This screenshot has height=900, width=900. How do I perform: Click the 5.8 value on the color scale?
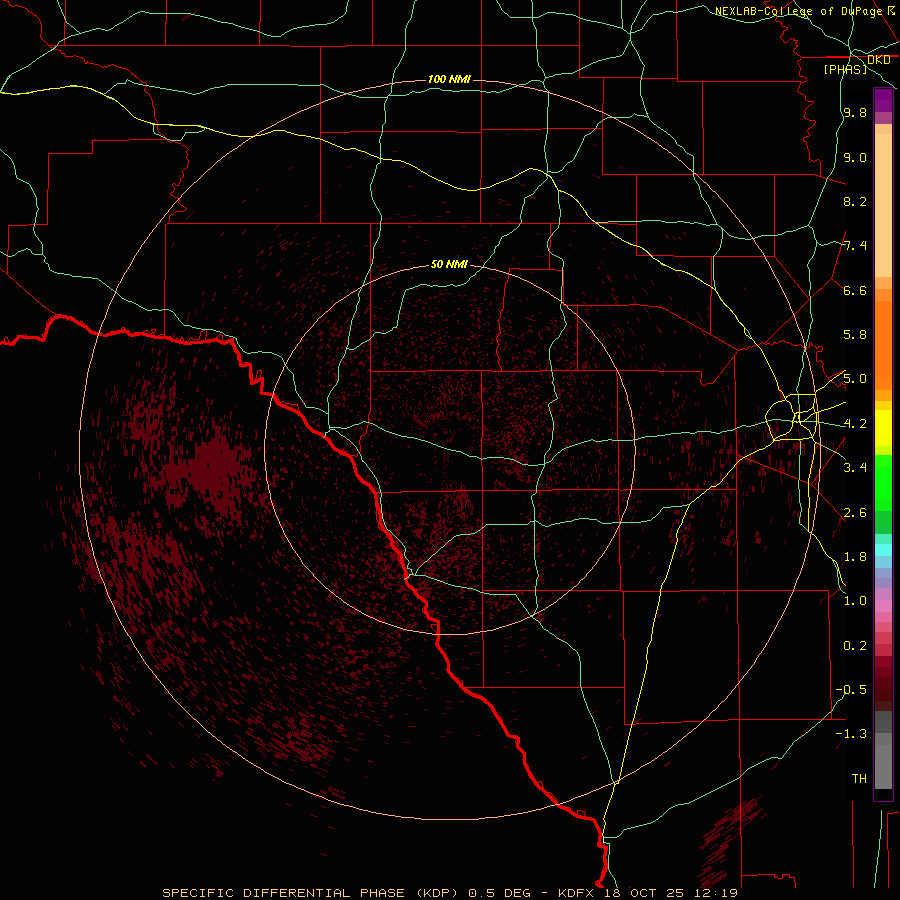pos(855,335)
